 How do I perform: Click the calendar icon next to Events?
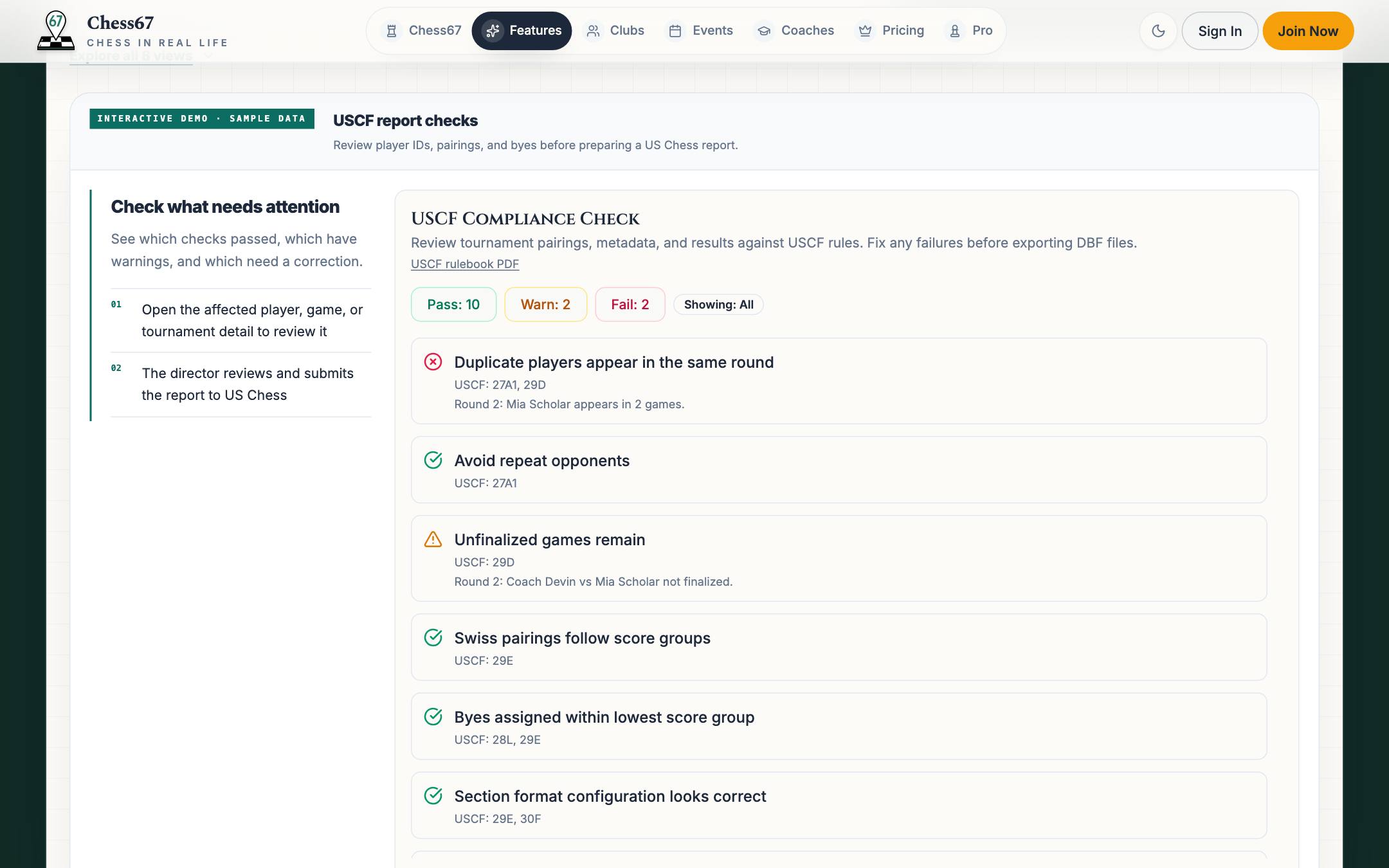click(x=675, y=31)
